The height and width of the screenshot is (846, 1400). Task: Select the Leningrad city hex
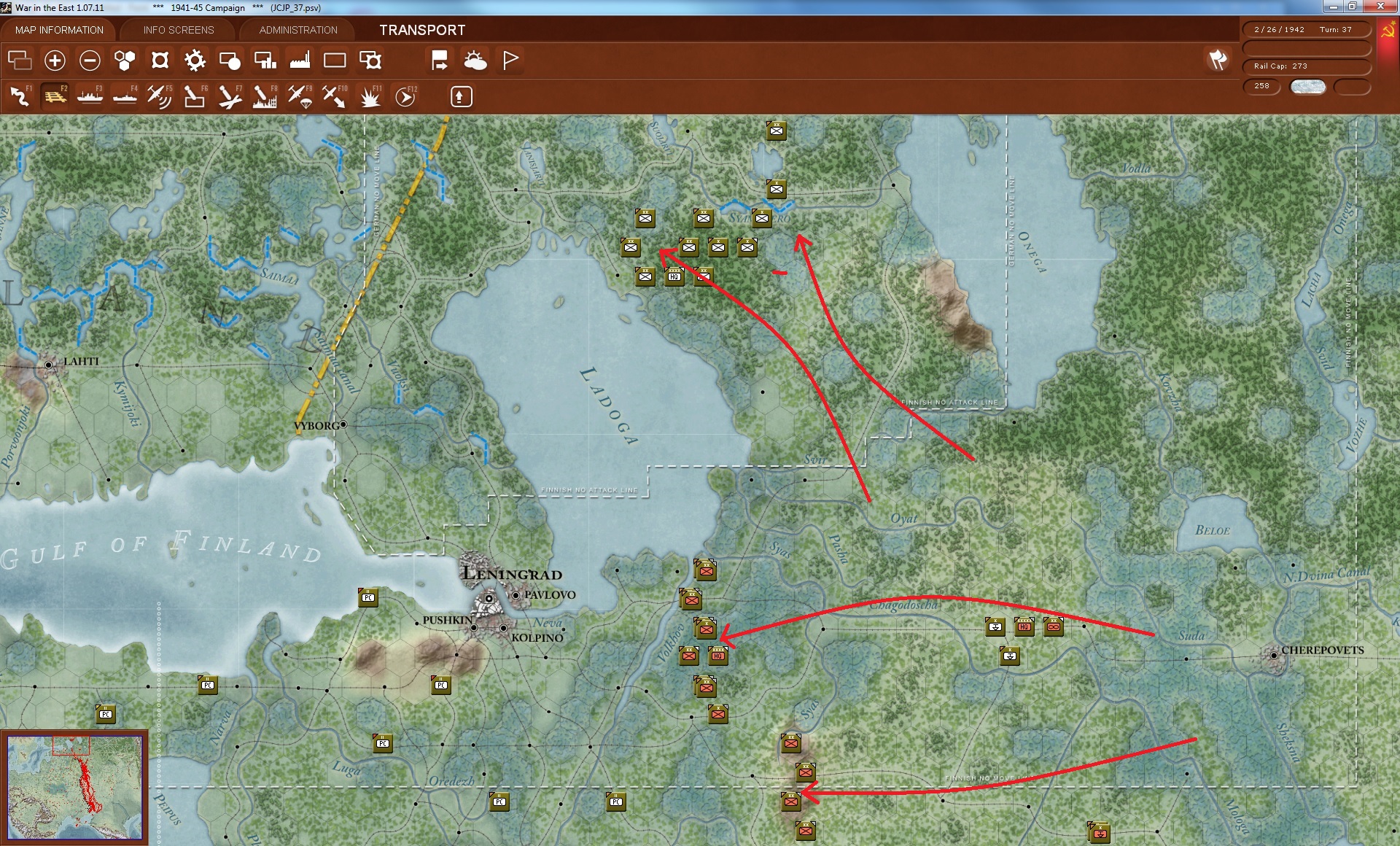(489, 599)
